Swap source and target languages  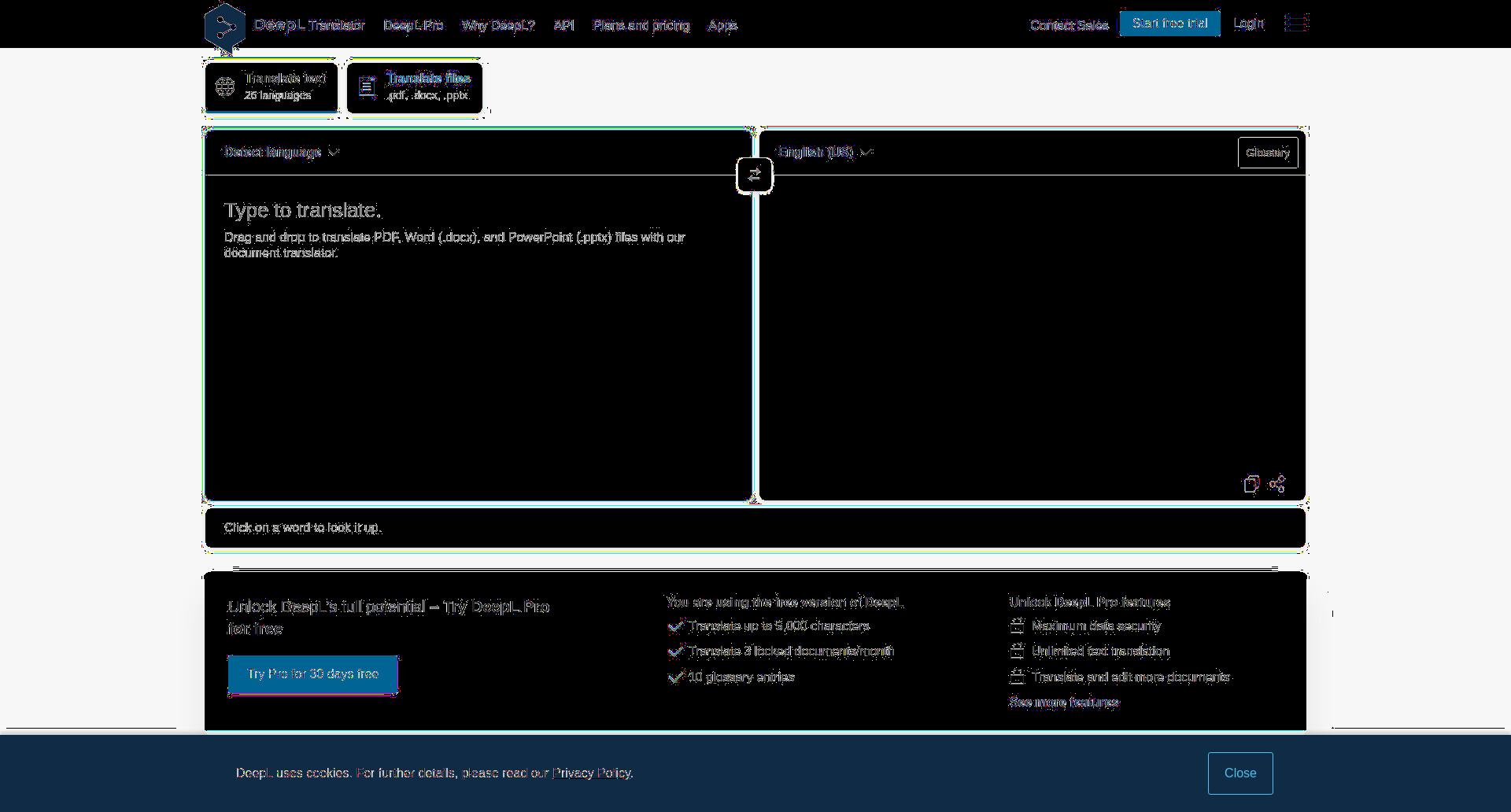[x=755, y=175]
